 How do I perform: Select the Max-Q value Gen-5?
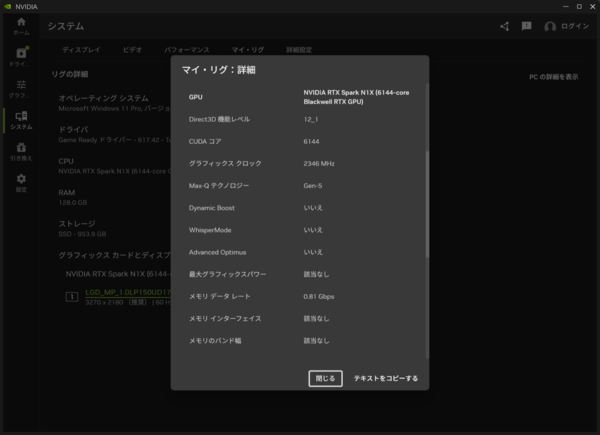[x=313, y=186]
